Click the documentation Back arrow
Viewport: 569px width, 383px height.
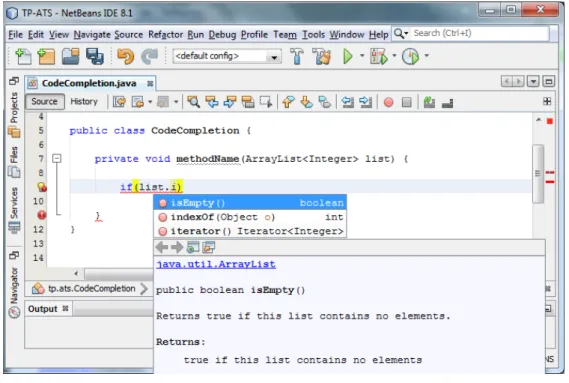pos(162,247)
